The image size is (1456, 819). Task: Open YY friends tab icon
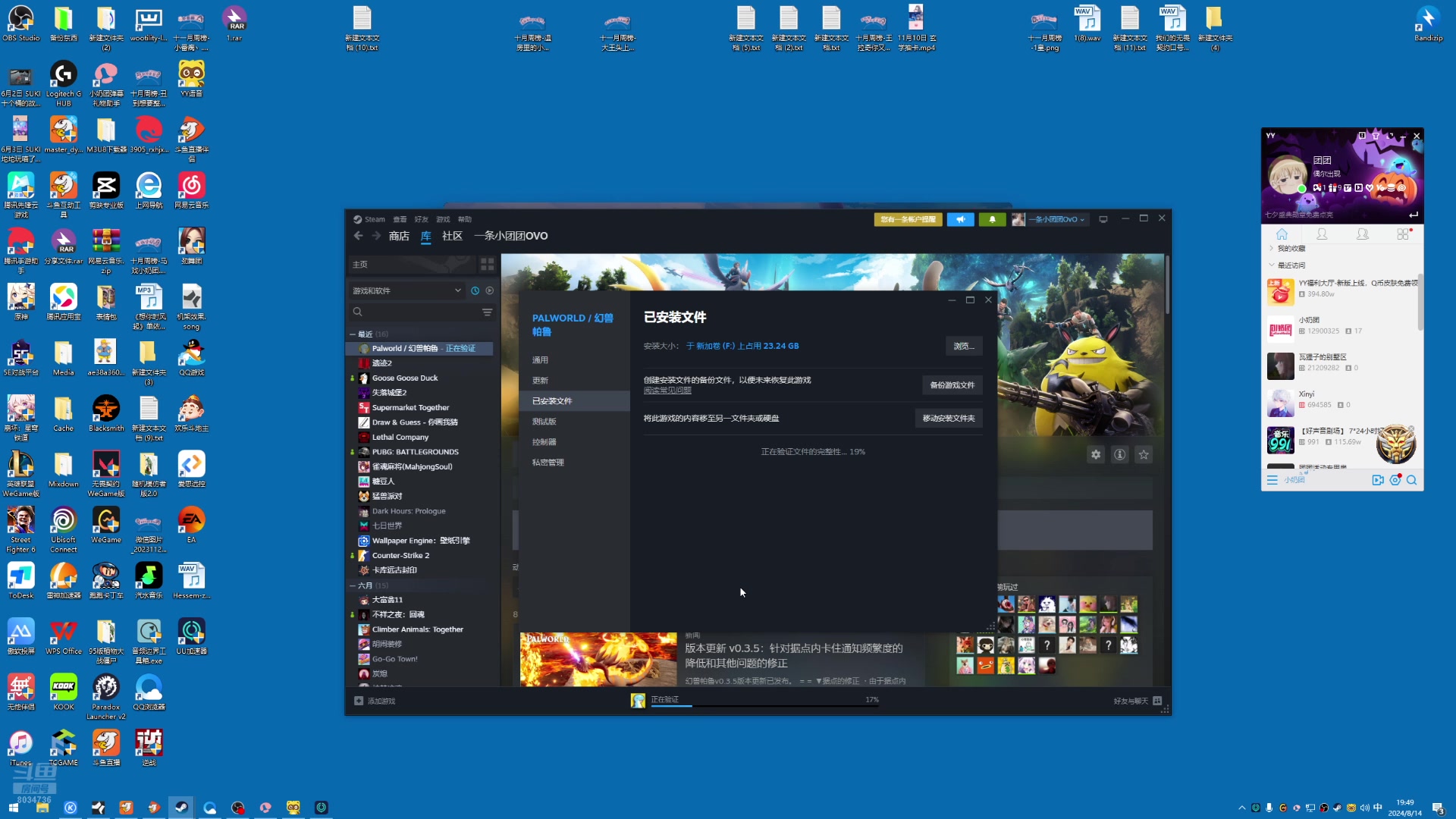point(1322,234)
